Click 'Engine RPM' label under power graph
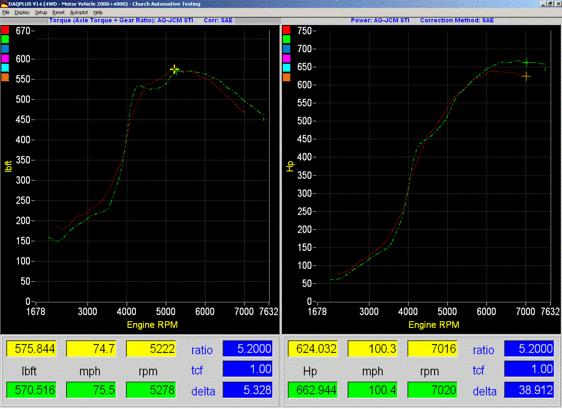 coord(434,325)
